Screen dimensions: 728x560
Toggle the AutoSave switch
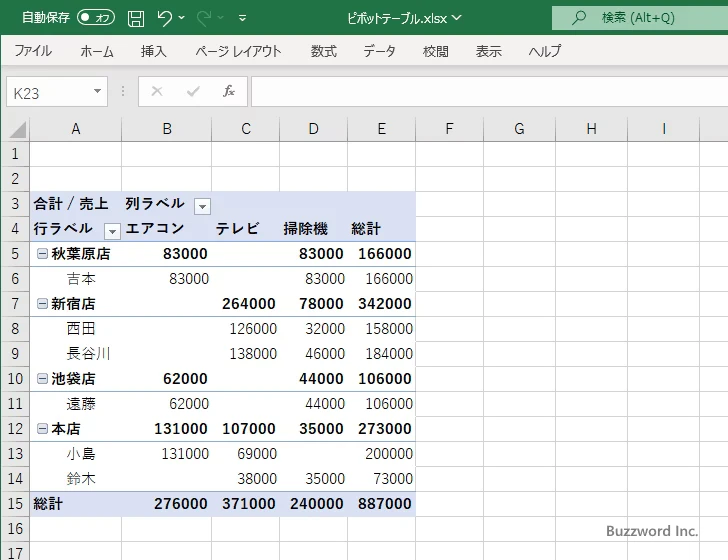(96, 18)
